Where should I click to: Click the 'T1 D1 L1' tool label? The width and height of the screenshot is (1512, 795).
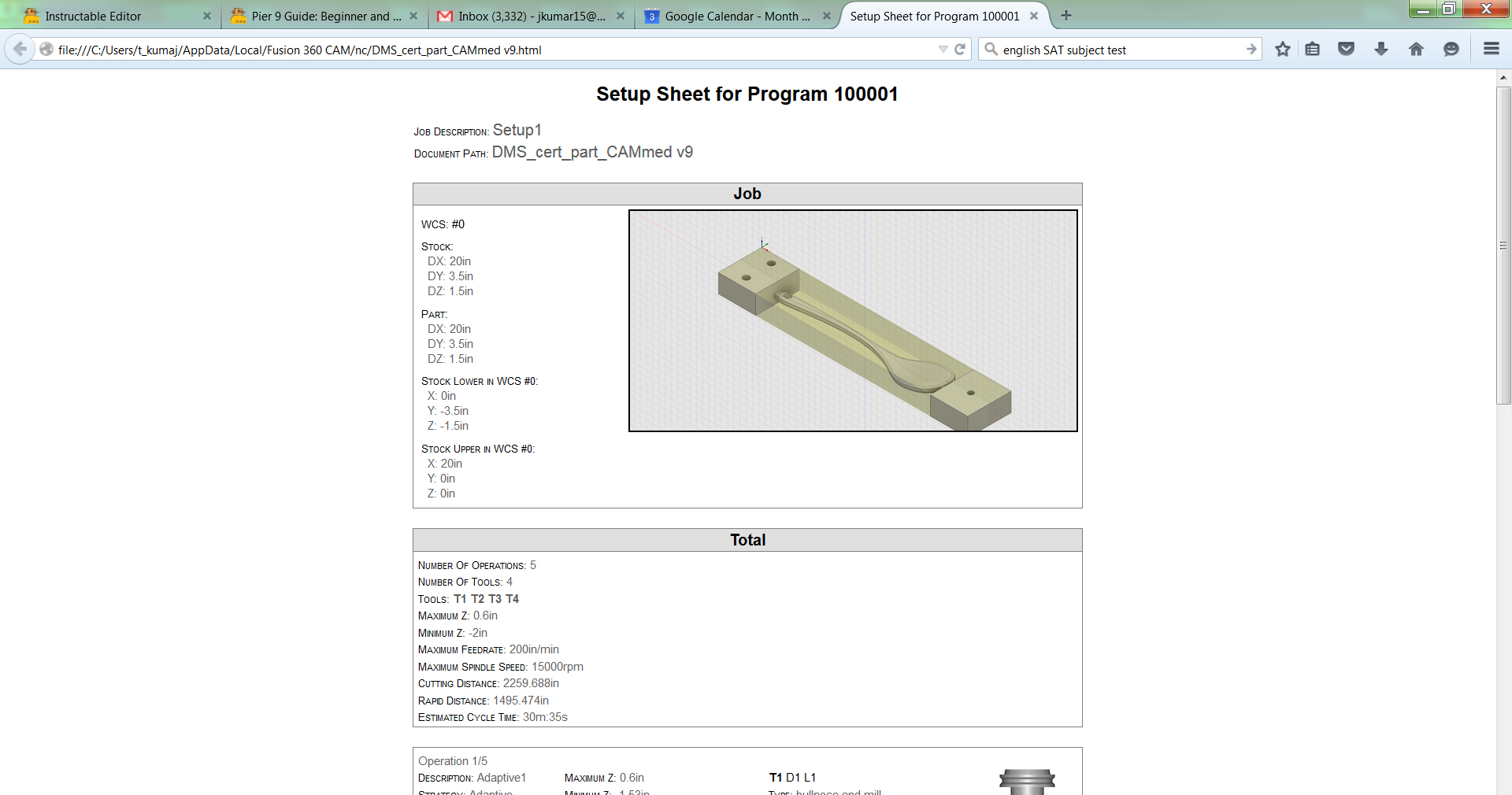(x=792, y=778)
